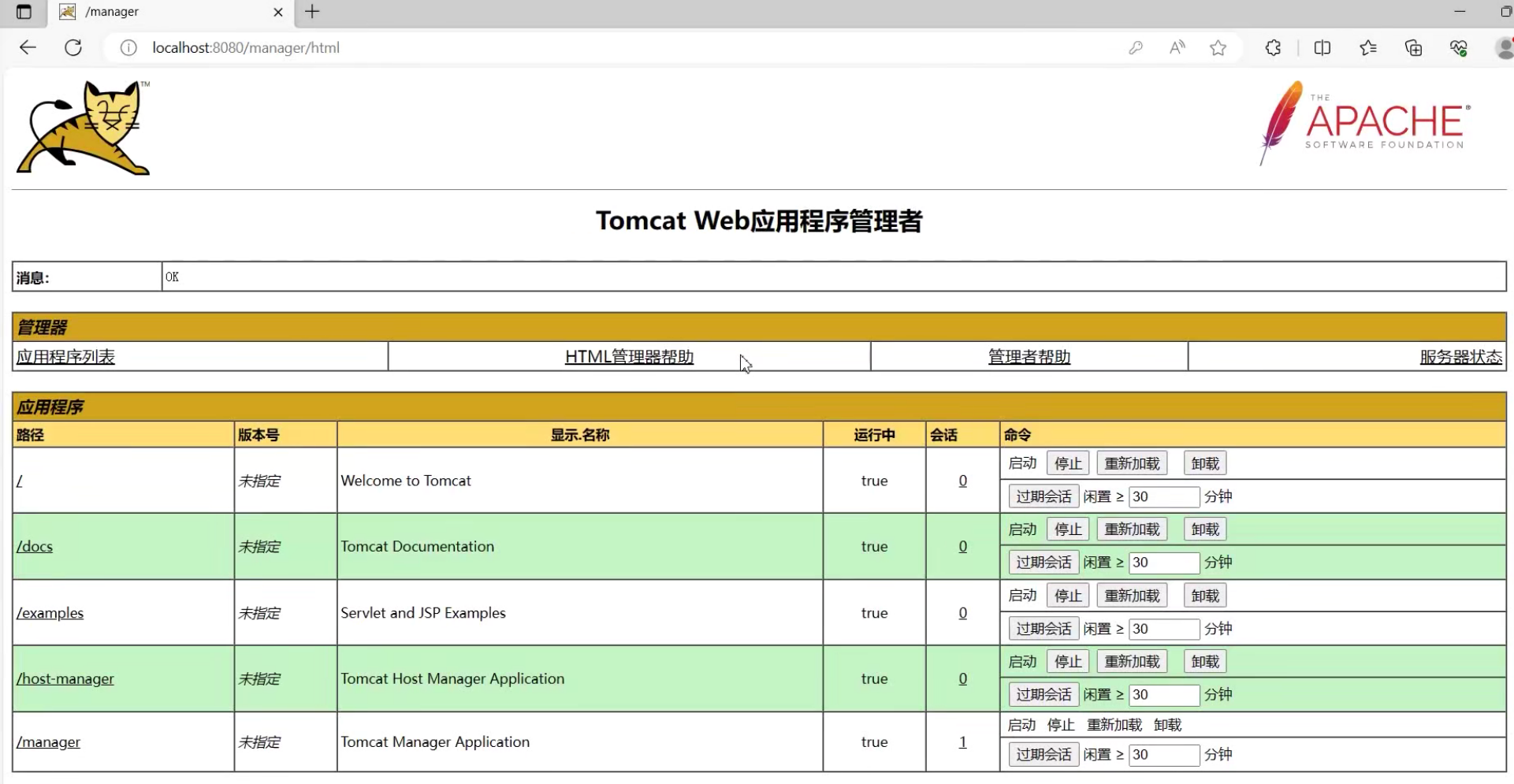Image resolution: width=1514 pixels, height=784 pixels.
Task: Open the /docs application link
Action: point(35,546)
